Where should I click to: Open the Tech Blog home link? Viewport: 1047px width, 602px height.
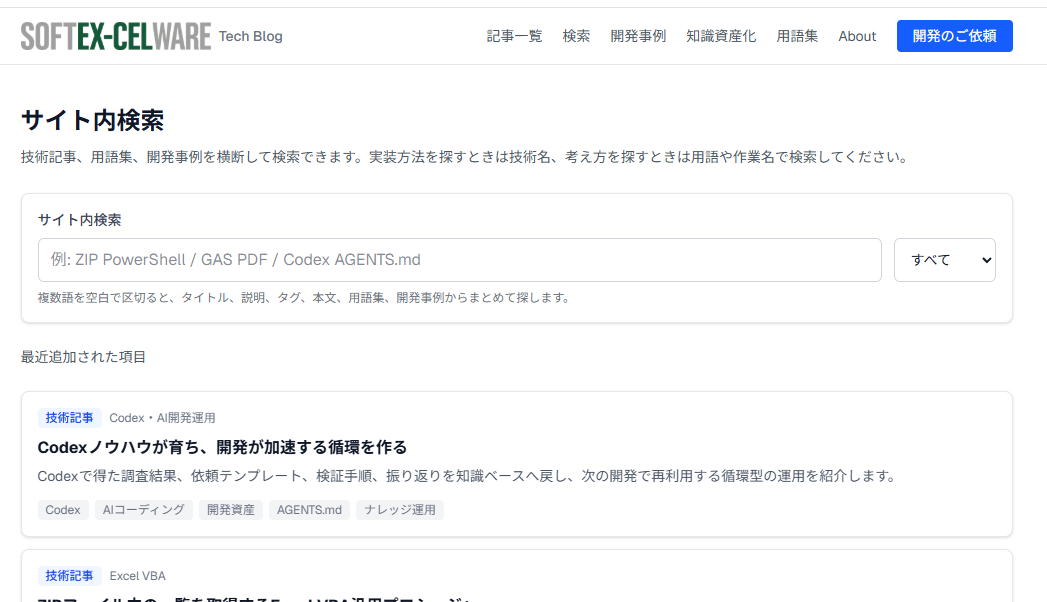pos(250,36)
